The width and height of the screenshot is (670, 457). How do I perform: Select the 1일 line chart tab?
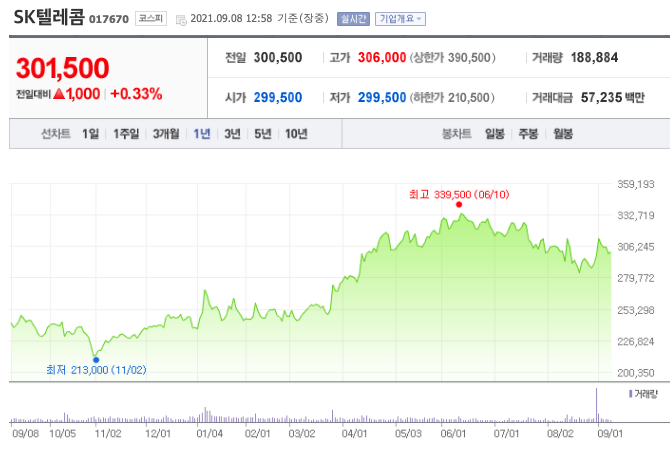point(91,134)
